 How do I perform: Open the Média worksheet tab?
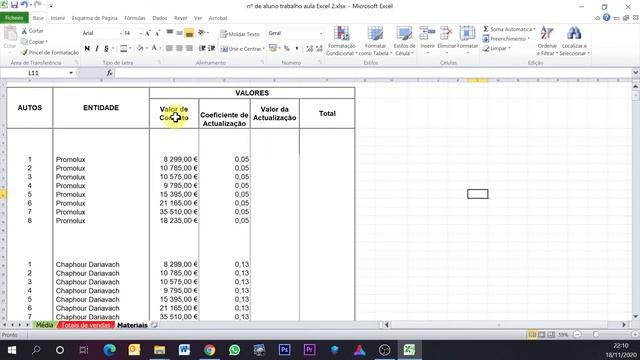tap(44, 325)
